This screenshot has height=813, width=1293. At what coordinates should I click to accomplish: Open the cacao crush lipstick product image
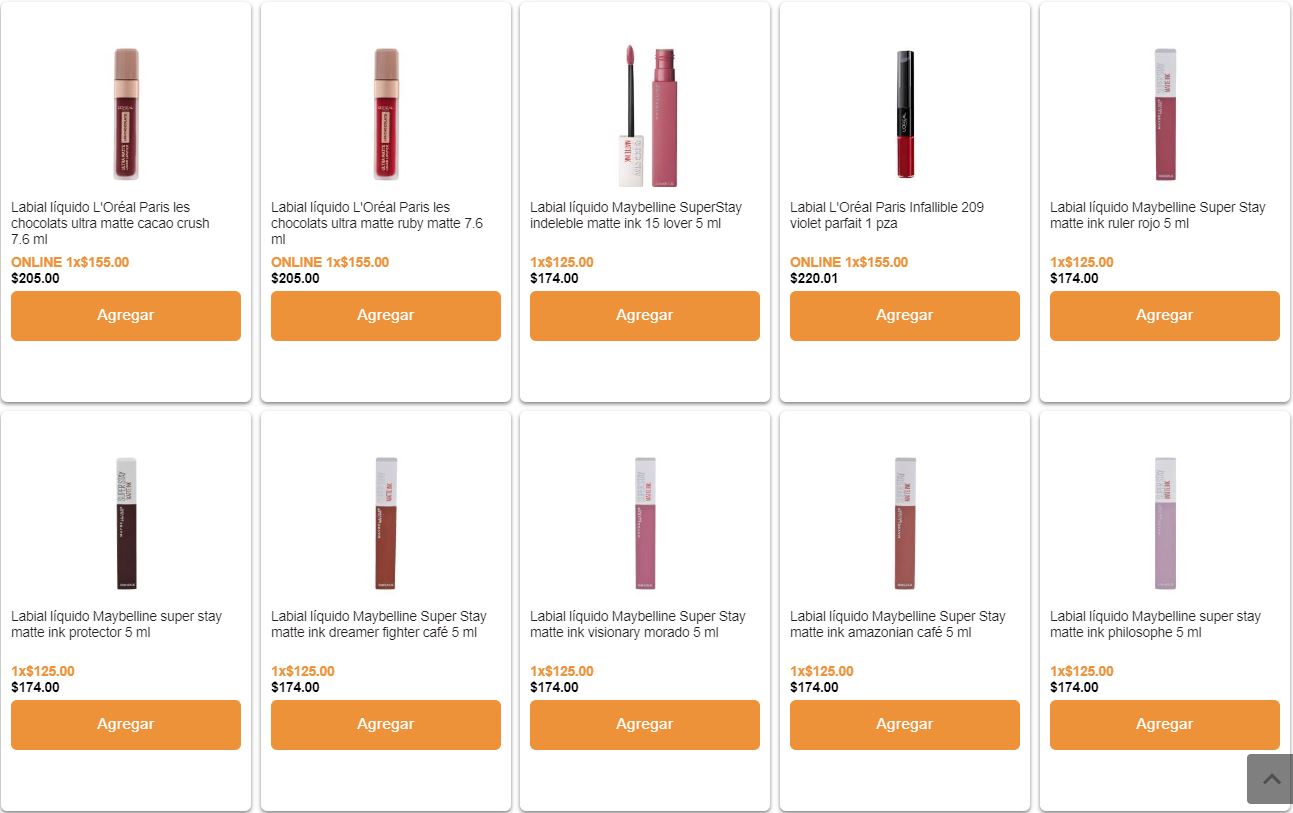click(x=126, y=114)
